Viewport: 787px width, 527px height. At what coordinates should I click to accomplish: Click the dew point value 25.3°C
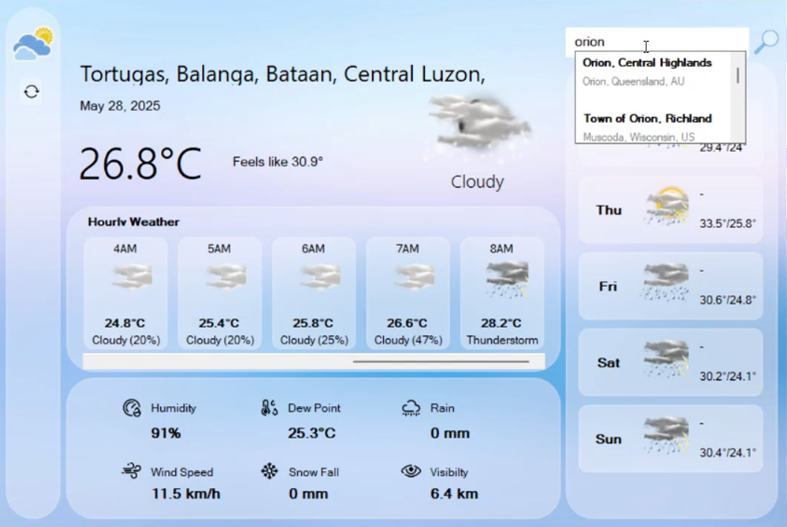[312, 433]
